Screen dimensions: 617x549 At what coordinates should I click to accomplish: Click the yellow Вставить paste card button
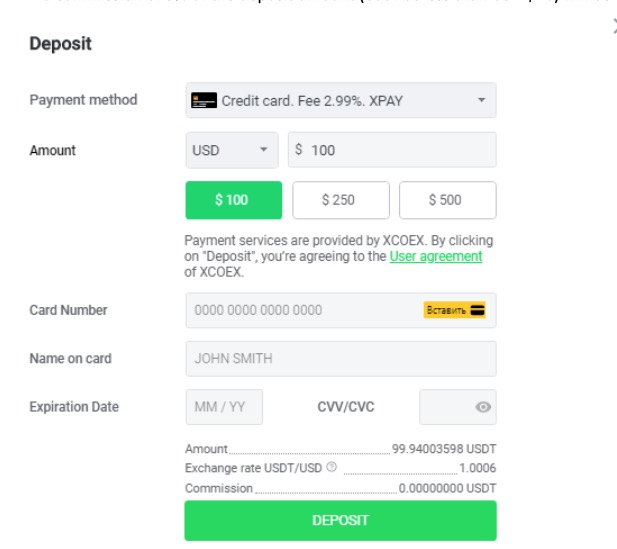(x=454, y=310)
